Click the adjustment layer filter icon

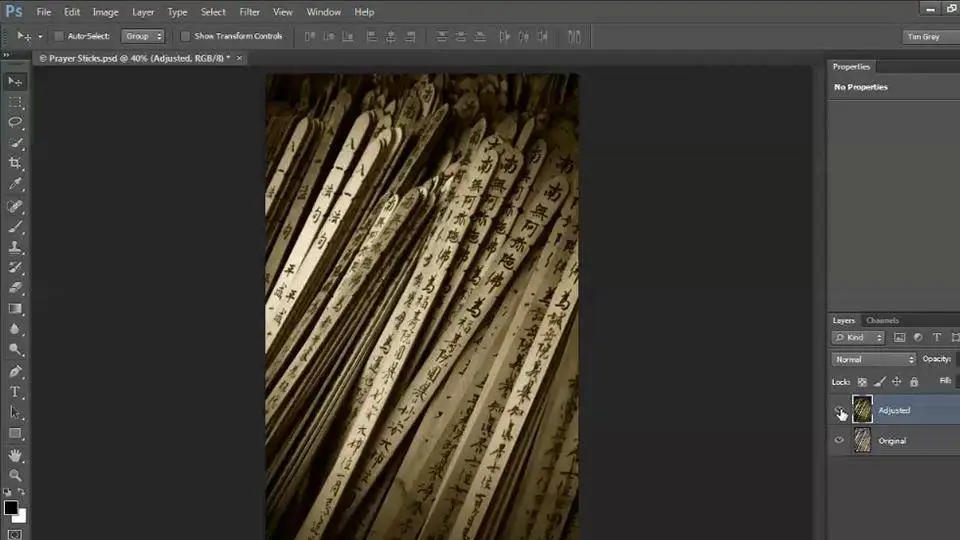pyautogui.click(x=918, y=337)
